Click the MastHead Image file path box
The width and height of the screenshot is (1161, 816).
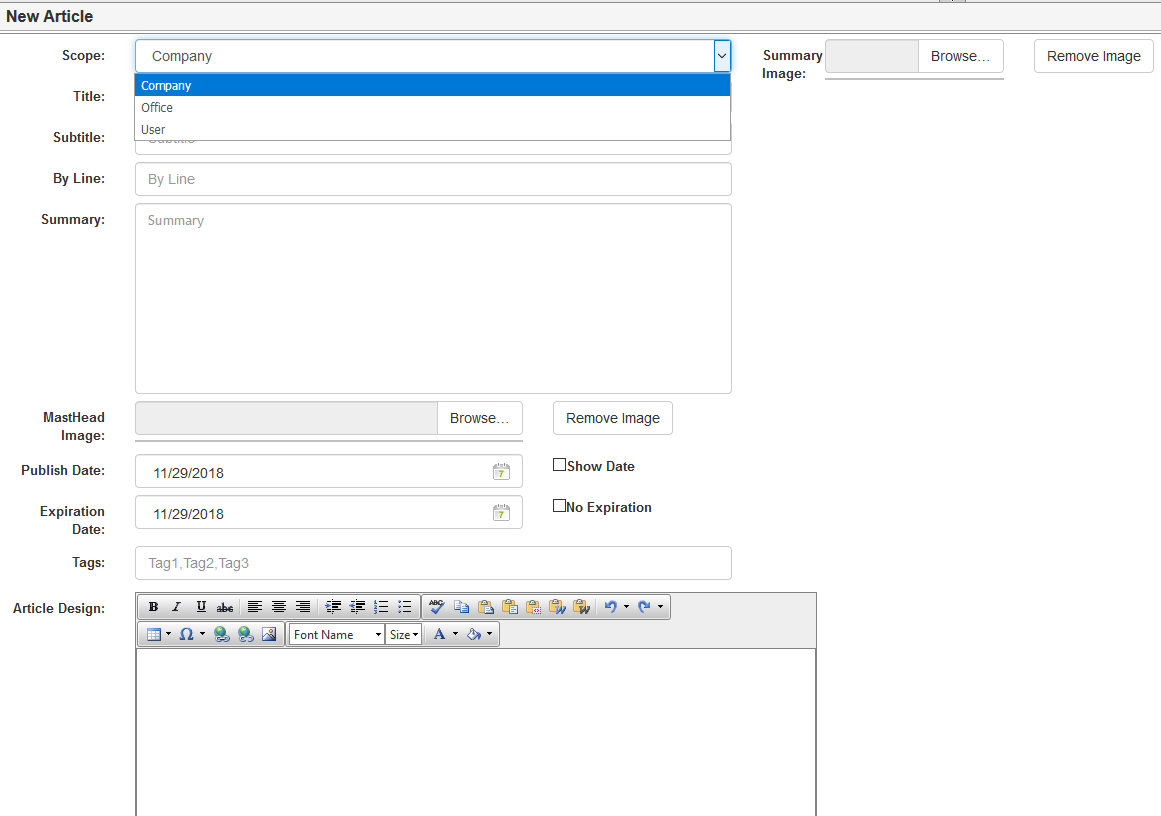coord(287,418)
